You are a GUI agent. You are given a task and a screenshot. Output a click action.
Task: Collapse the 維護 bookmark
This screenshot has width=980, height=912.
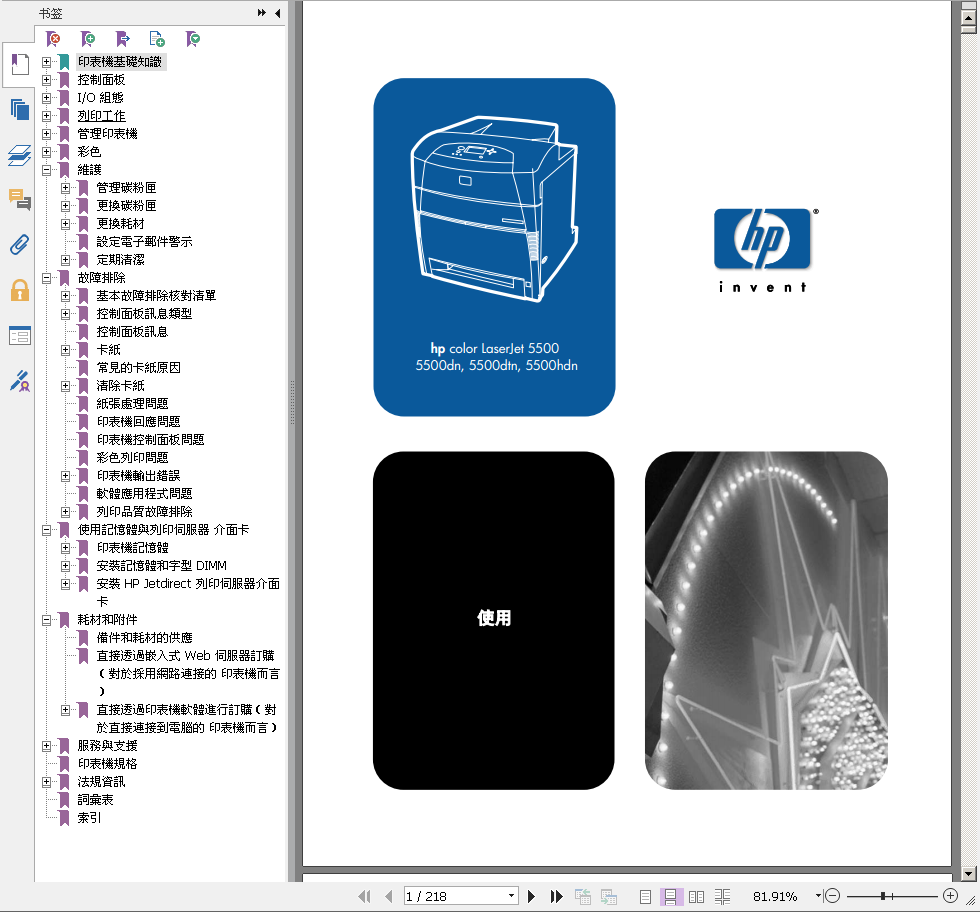tap(46, 170)
